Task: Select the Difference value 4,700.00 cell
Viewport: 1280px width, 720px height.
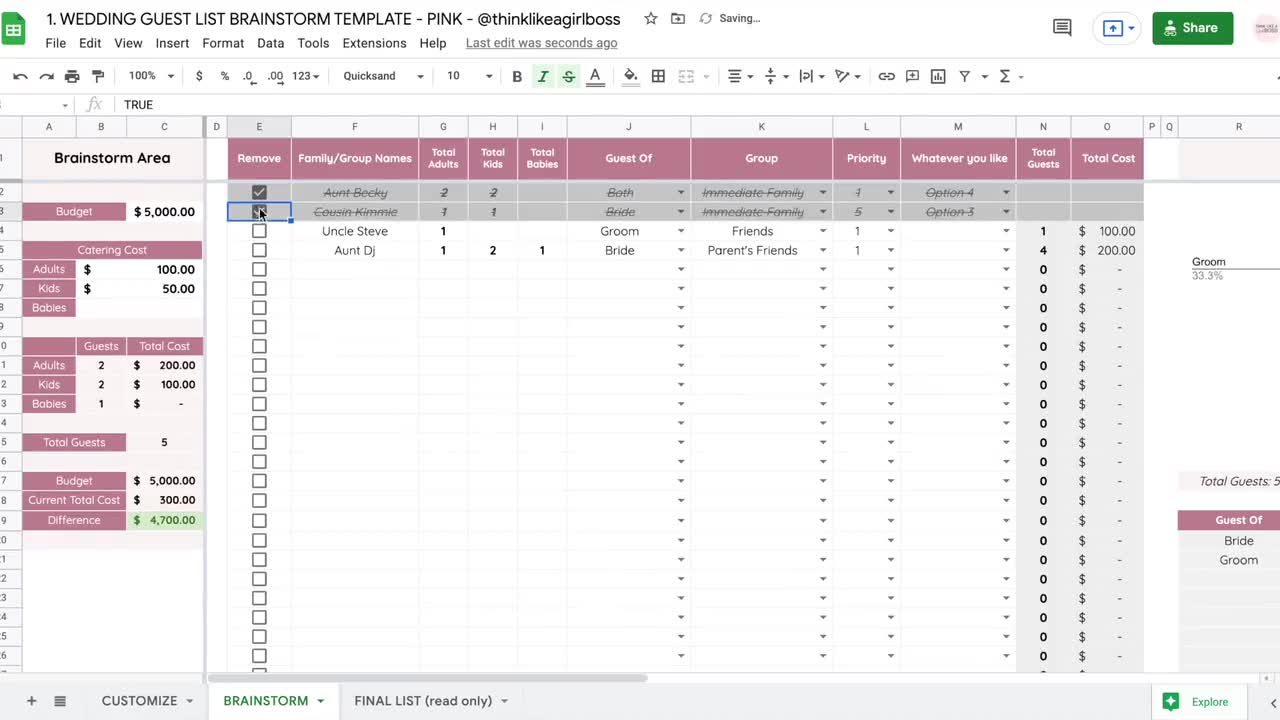Action: coord(165,520)
